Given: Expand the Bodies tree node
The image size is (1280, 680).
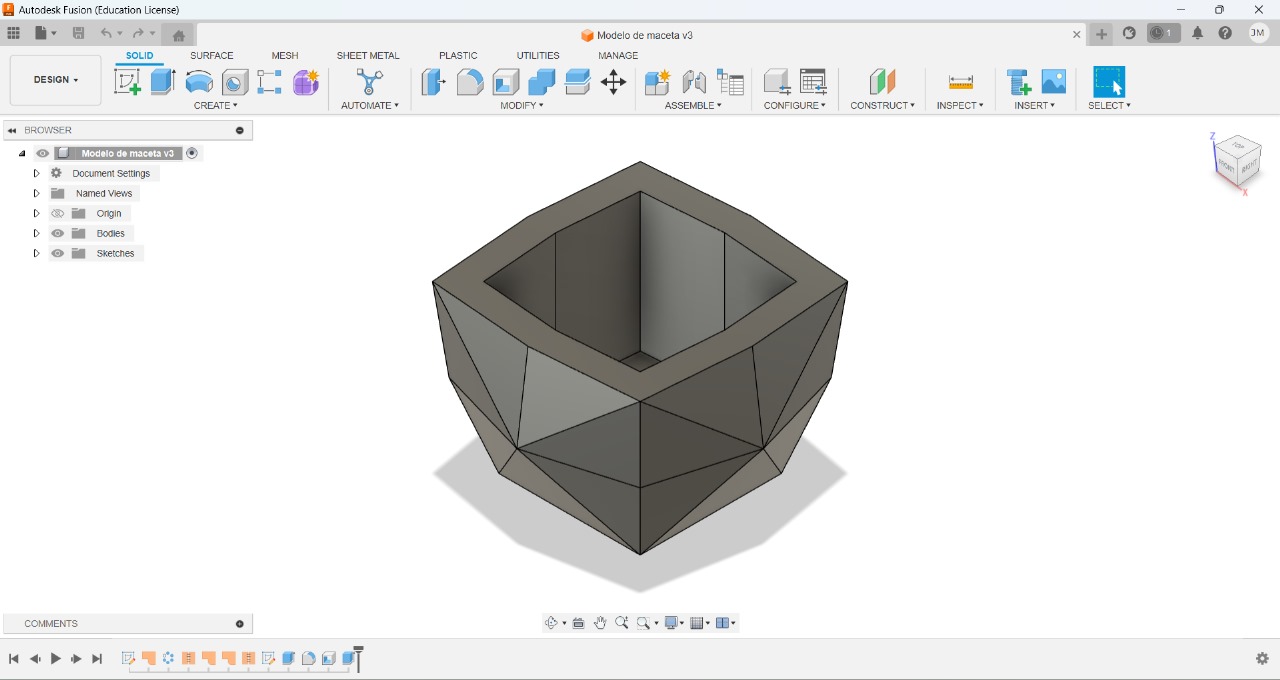Looking at the screenshot, I should (36, 234).
